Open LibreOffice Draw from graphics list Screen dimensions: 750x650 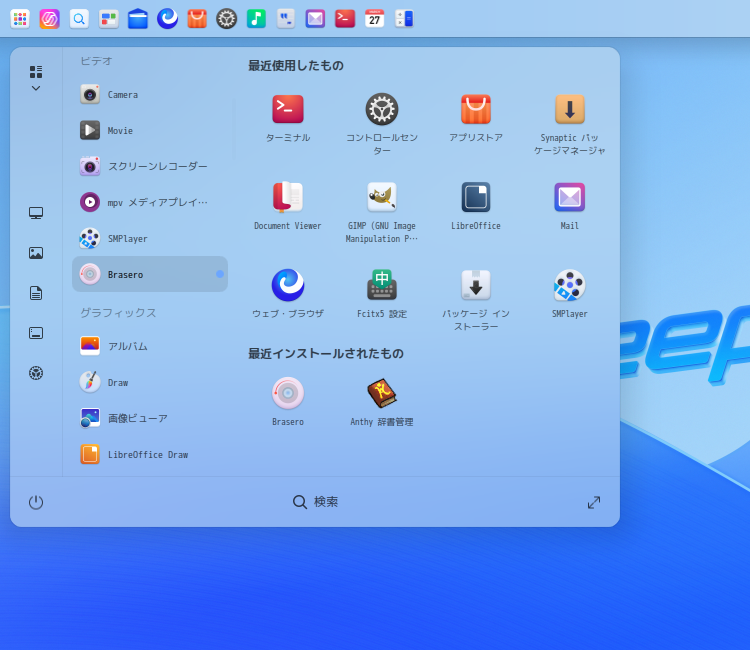[x=150, y=454]
